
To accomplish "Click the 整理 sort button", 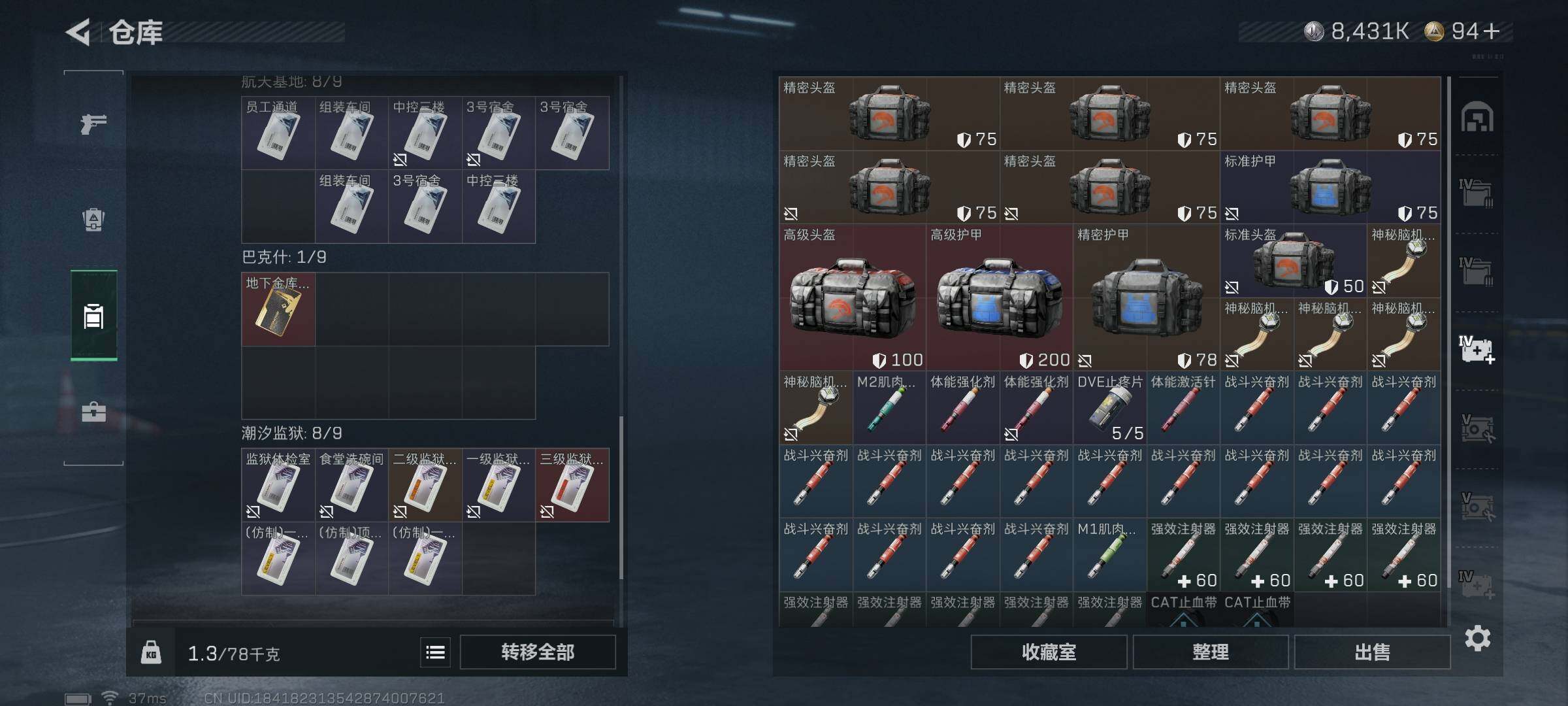I will tap(1210, 652).
